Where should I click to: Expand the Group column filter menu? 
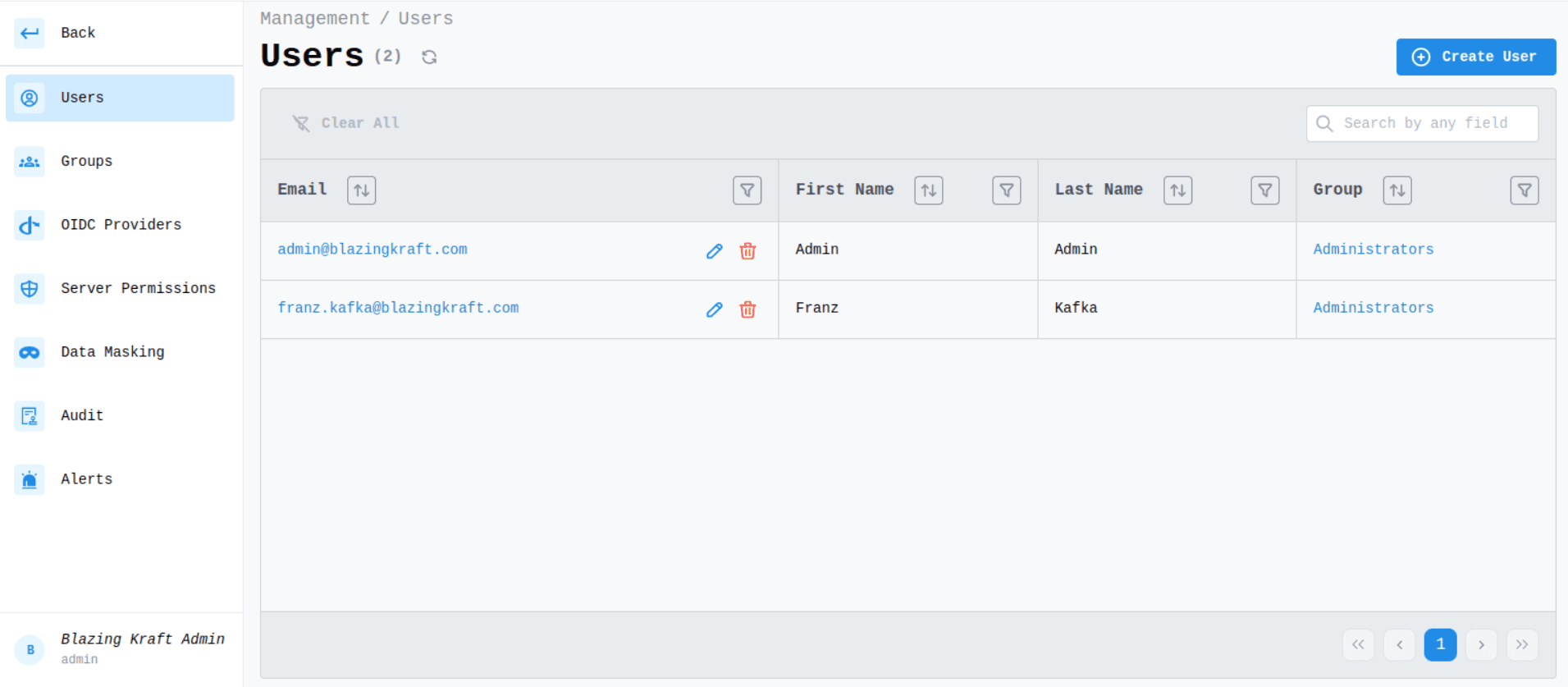coord(1524,190)
